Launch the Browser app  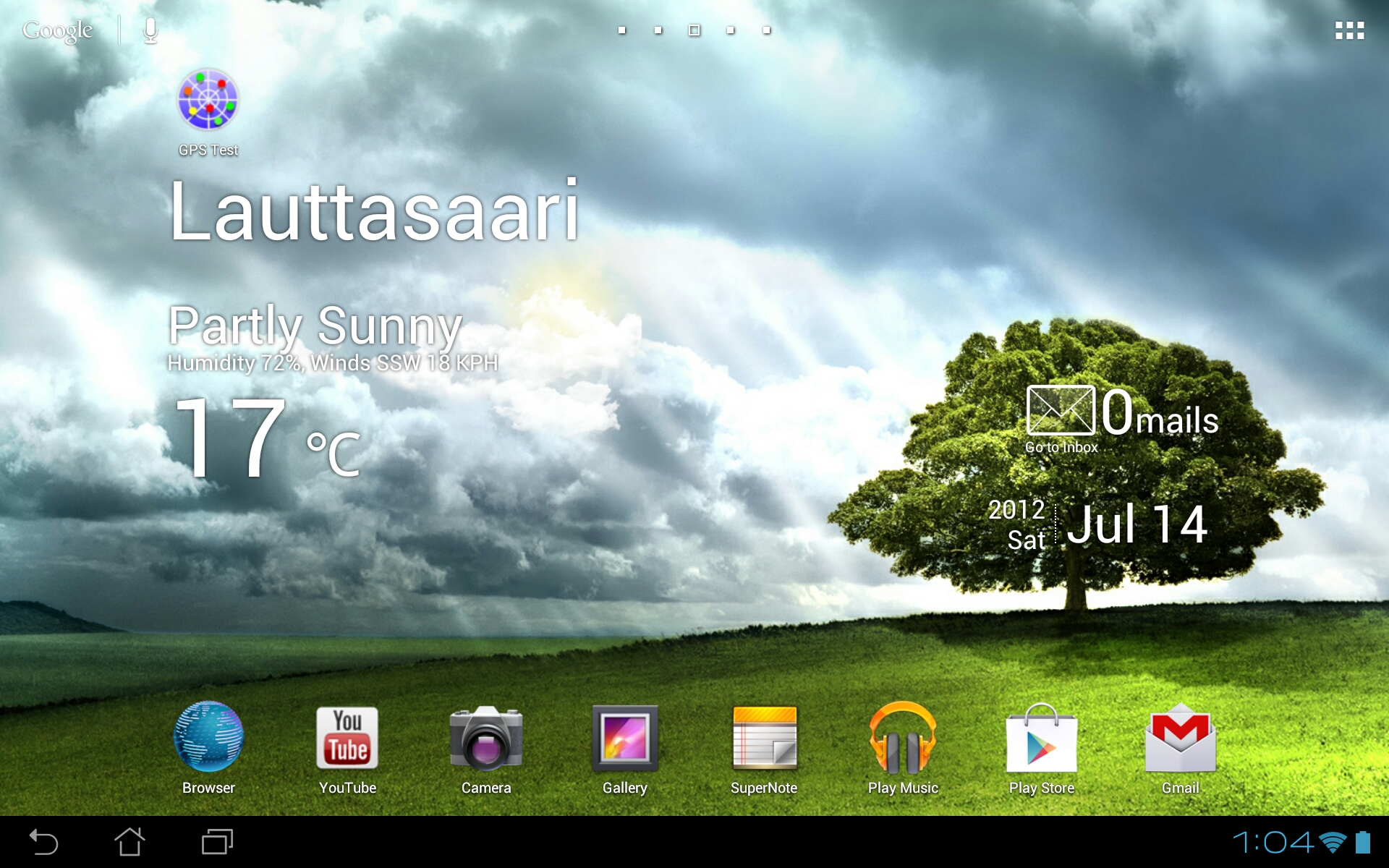tap(208, 738)
